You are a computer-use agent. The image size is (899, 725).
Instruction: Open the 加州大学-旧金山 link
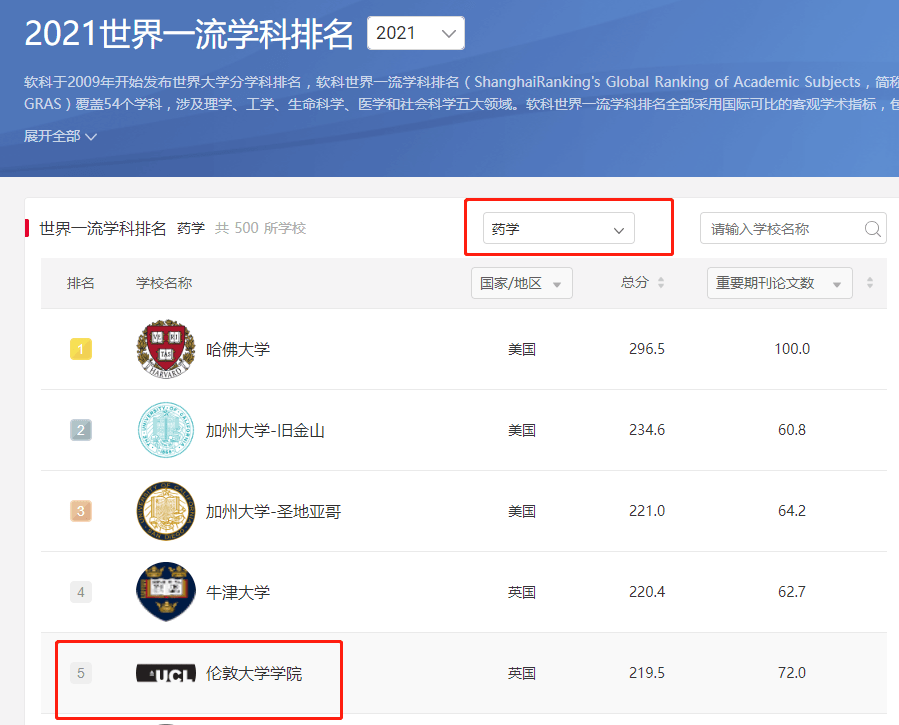coord(265,430)
